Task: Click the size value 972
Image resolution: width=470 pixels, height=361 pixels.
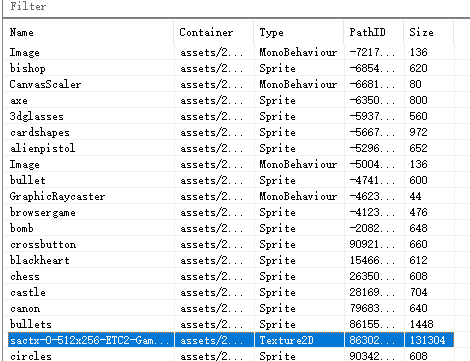Action: click(419, 132)
